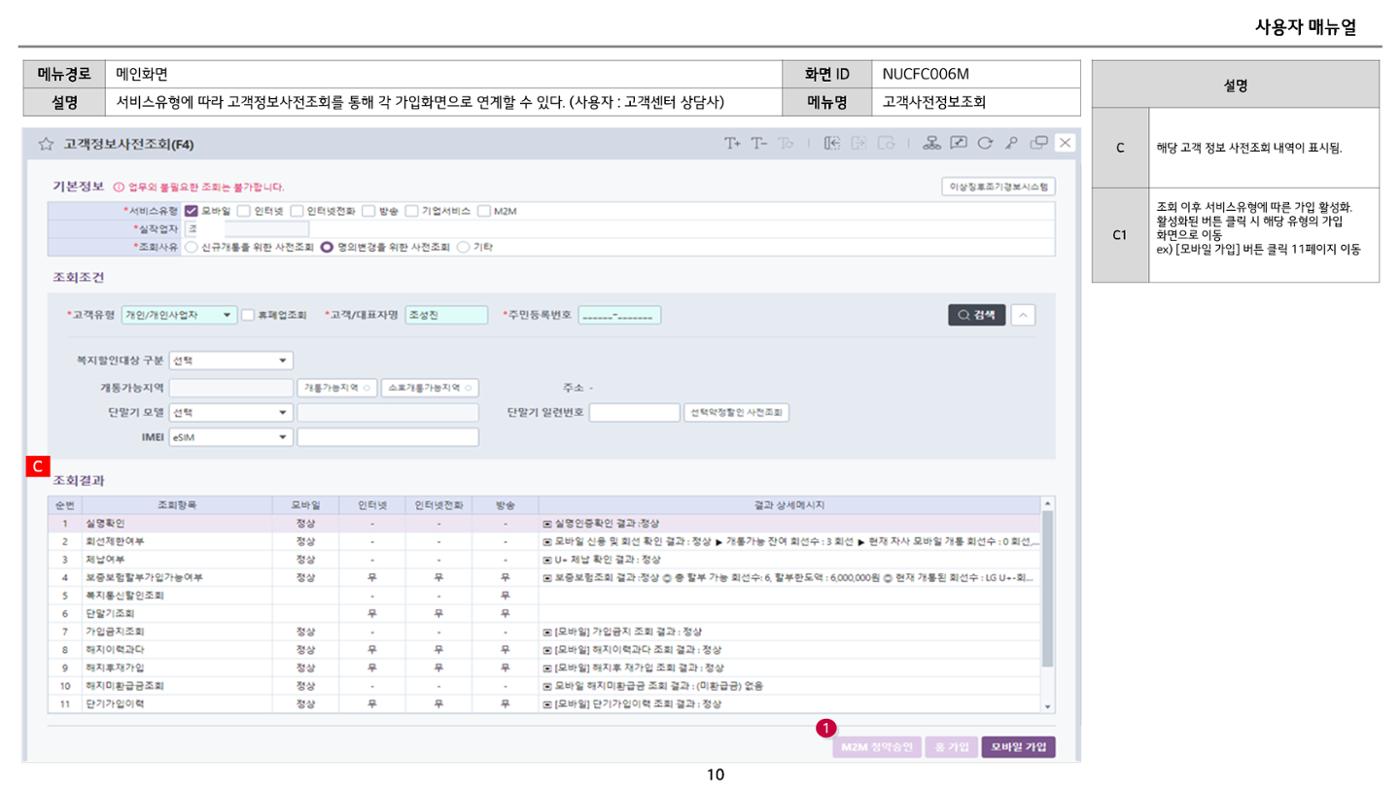1400x788 pixels.
Task: Click the 결과 상세메시지 column header
Action: [x=789, y=505]
